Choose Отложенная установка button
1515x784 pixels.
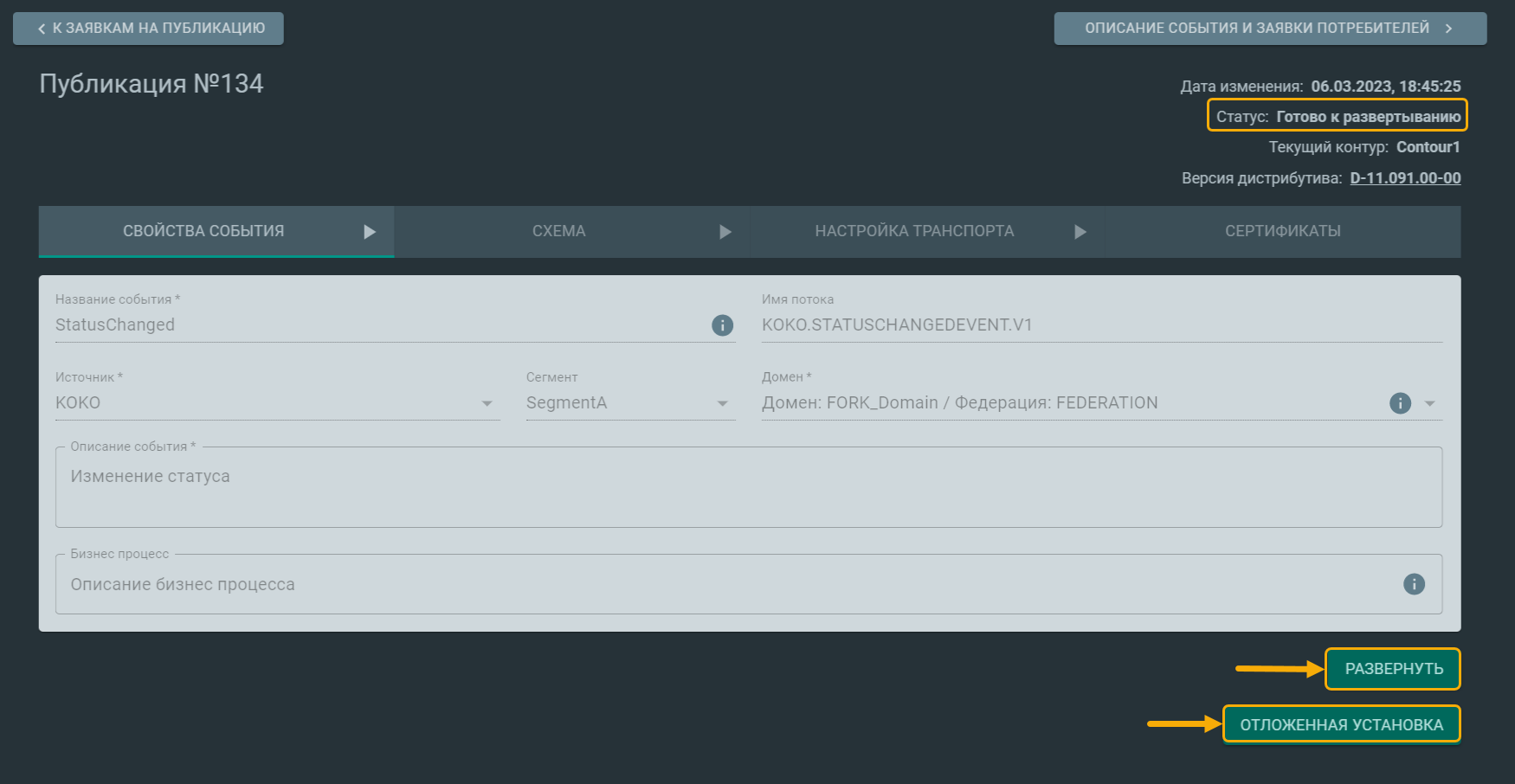(x=1341, y=724)
